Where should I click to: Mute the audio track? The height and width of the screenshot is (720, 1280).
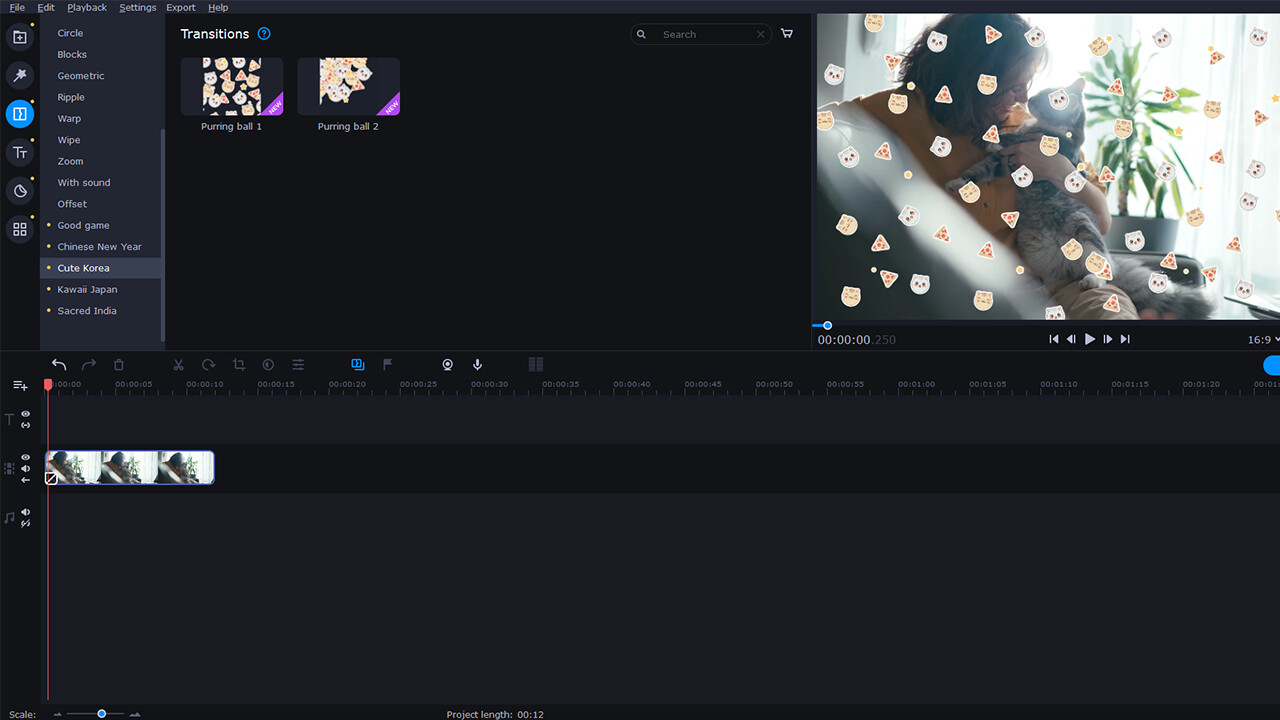click(x=25, y=512)
